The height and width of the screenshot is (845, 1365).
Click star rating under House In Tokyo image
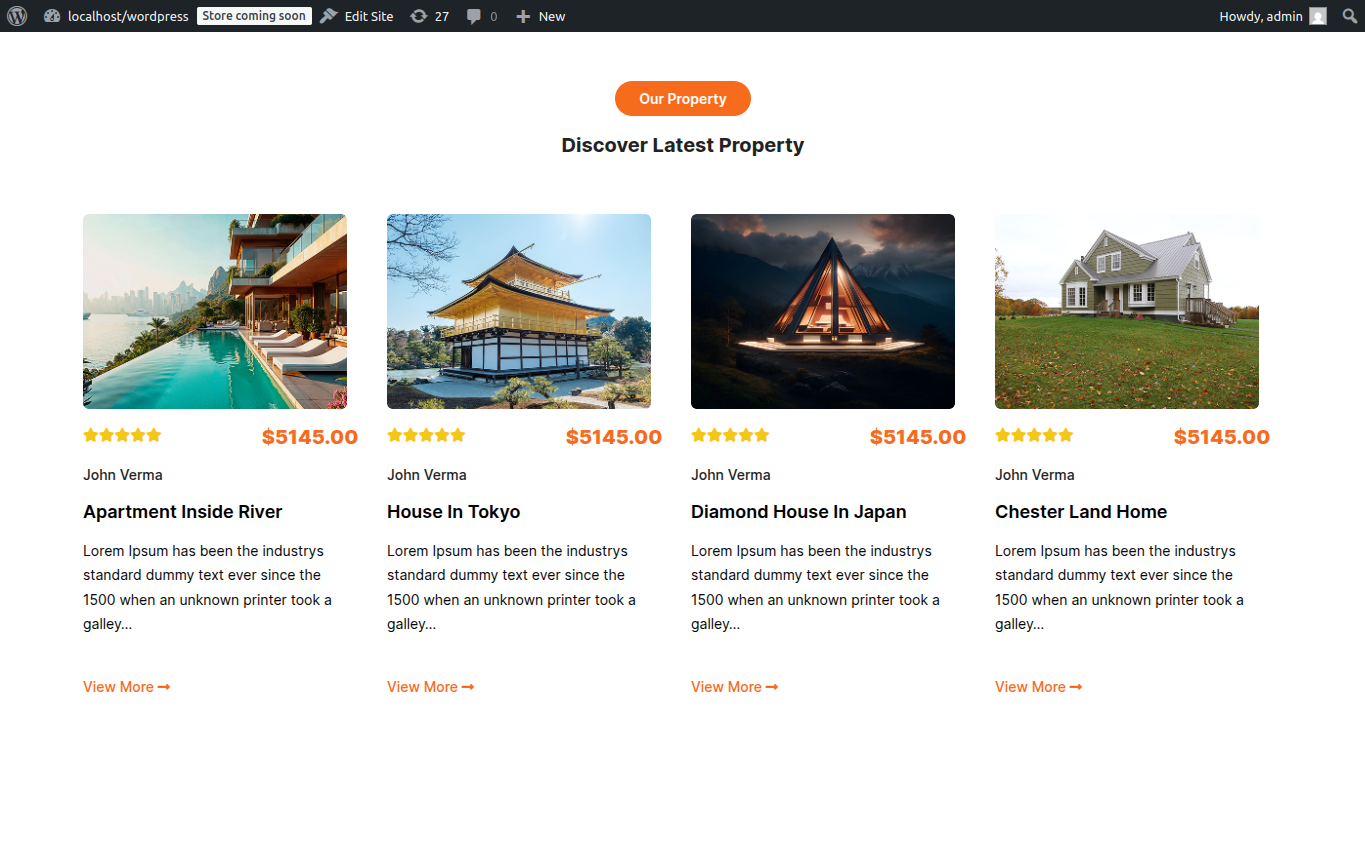pos(426,435)
